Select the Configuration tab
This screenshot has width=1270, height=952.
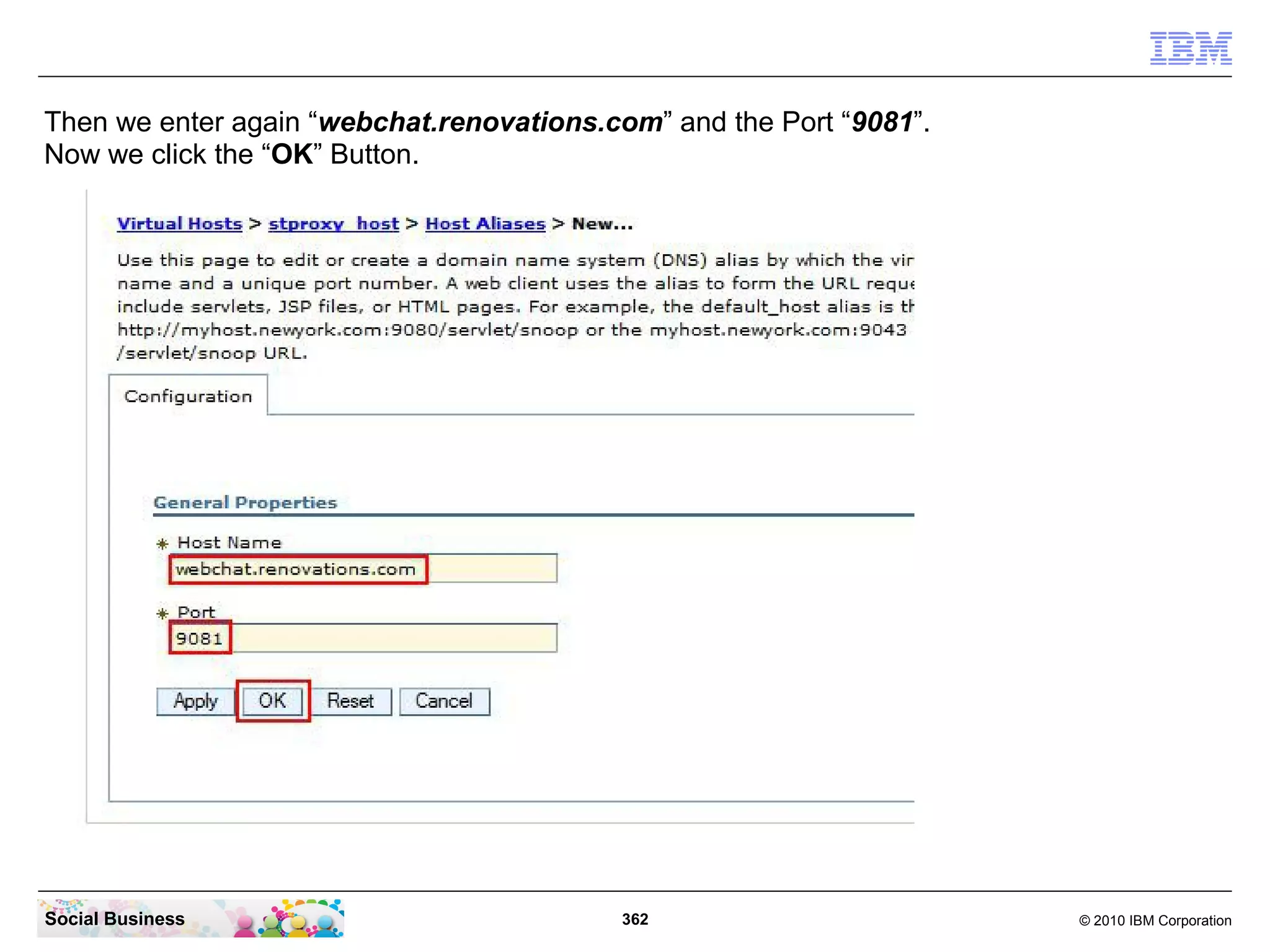pyautogui.click(x=188, y=396)
